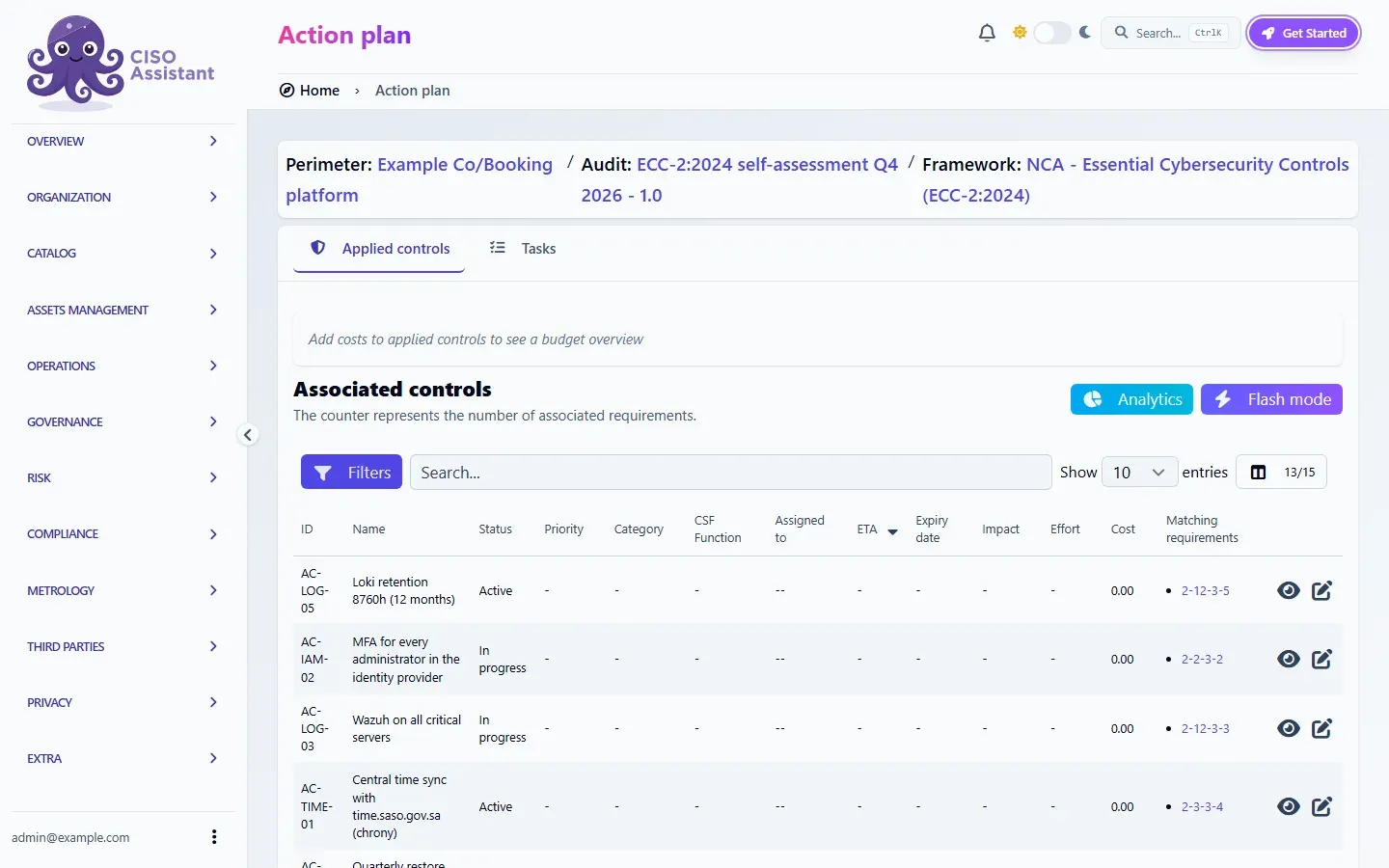The height and width of the screenshot is (868, 1389).
Task: Expand the Organization sidebar section
Action: (123, 197)
